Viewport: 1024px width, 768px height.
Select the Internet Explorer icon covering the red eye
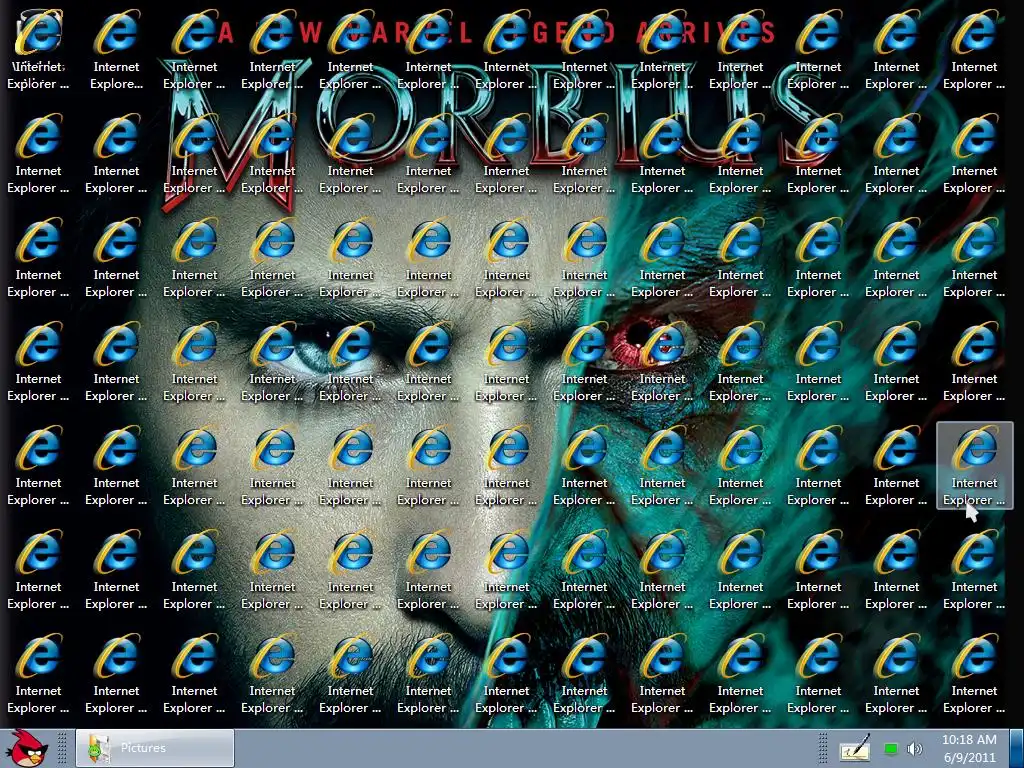point(662,361)
